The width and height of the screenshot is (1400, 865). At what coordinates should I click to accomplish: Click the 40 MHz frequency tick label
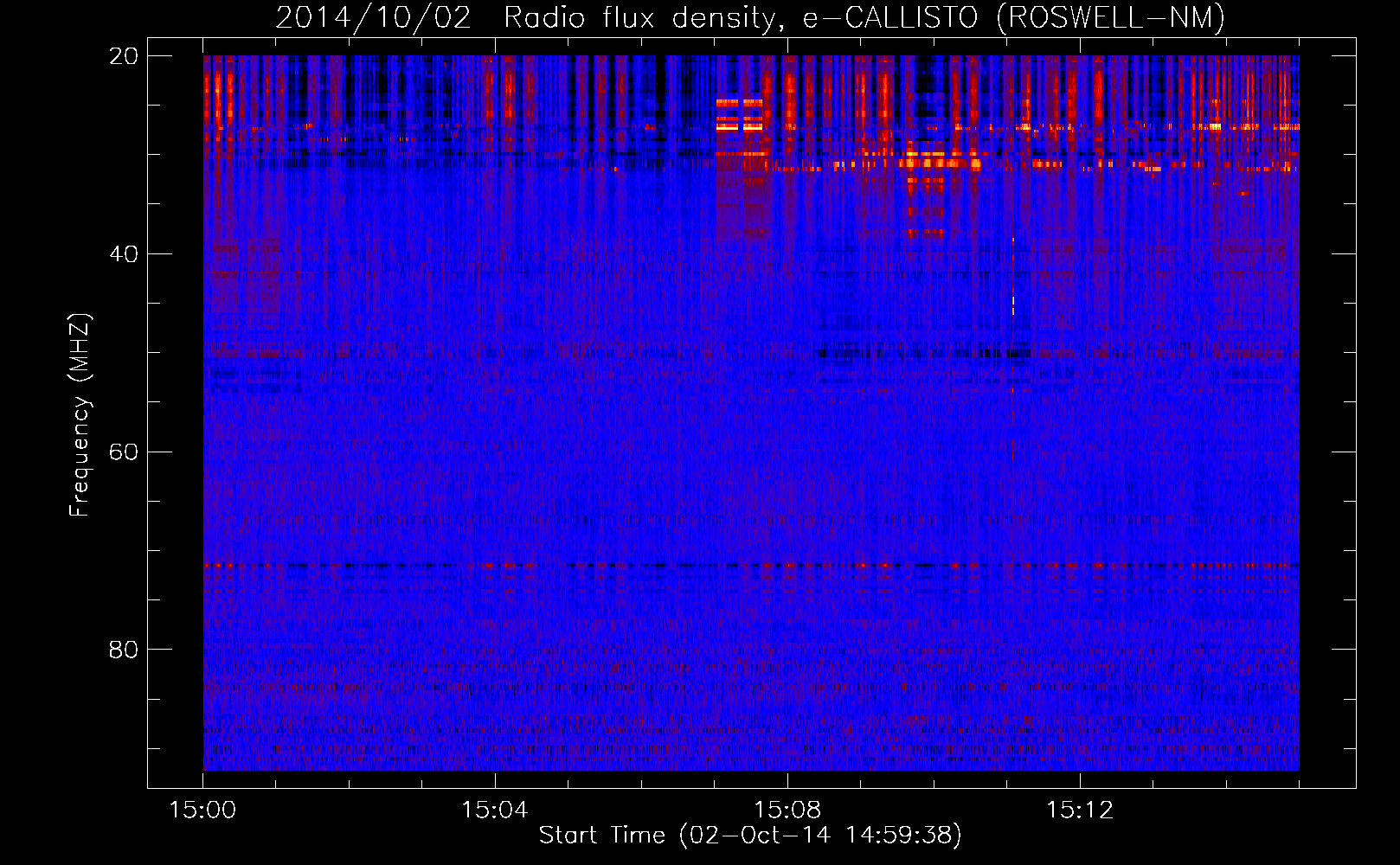point(124,254)
